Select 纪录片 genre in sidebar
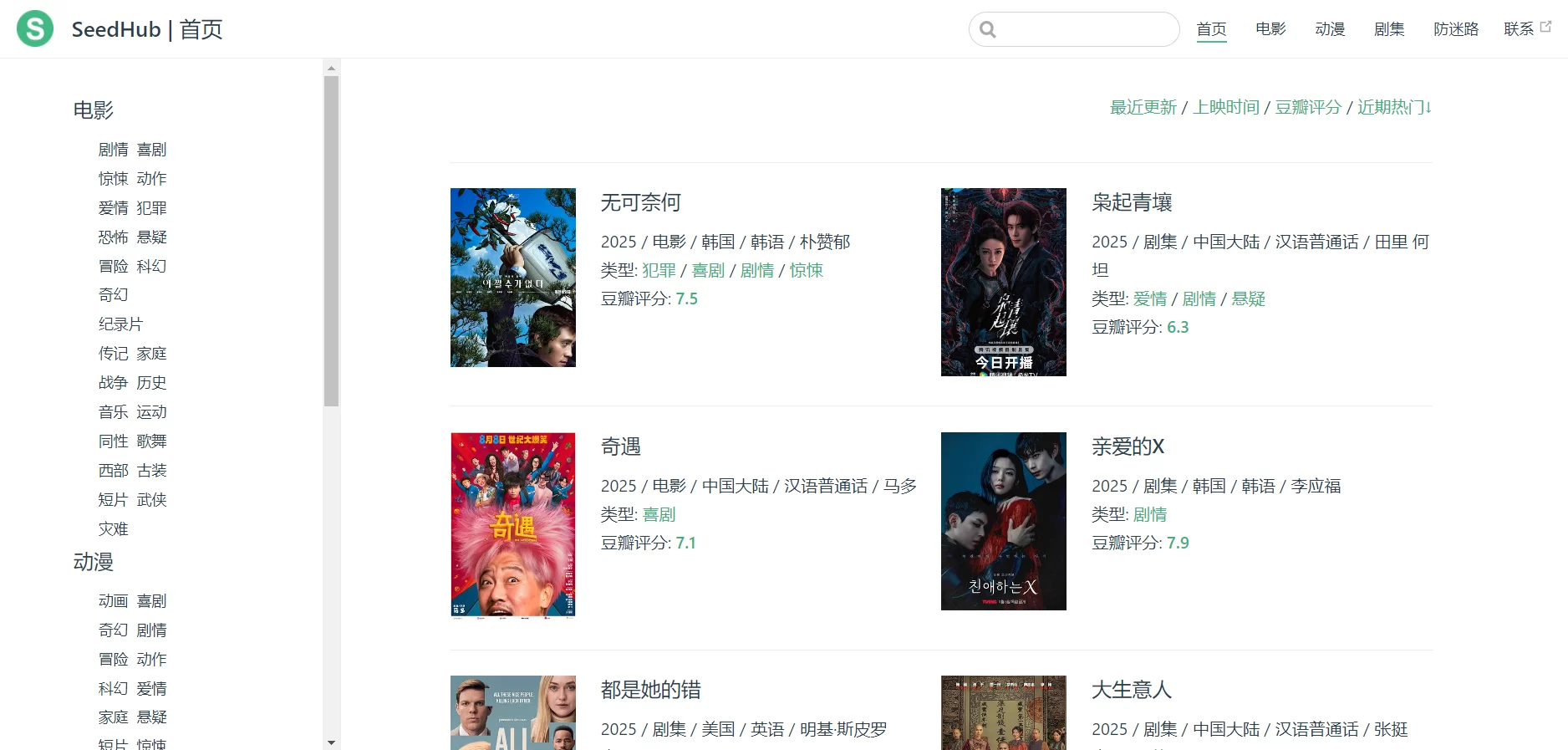 pyautogui.click(x=120, y=324)
